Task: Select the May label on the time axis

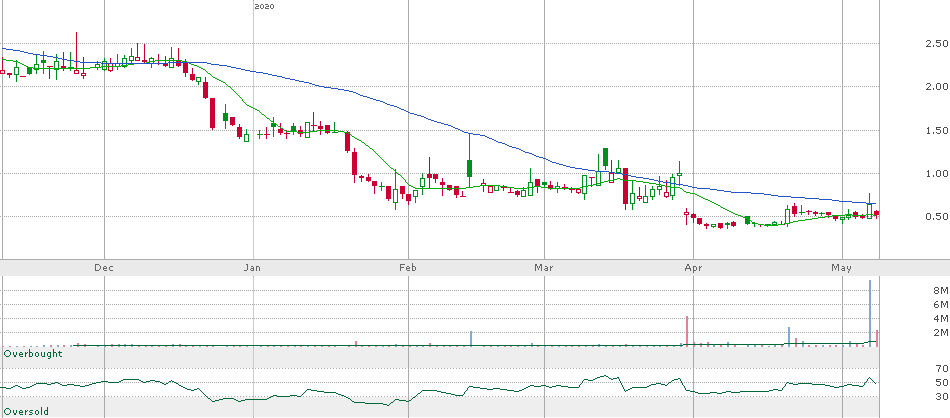Action: (x=843, y=267)
